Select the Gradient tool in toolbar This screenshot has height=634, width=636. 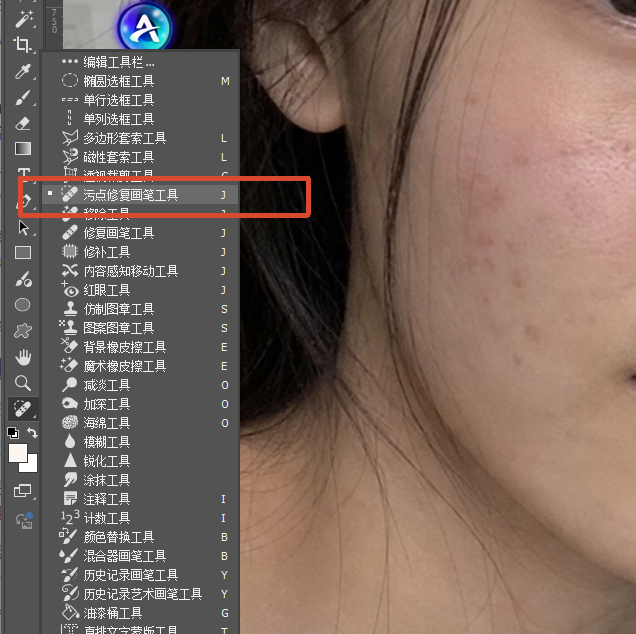point(23,149)
